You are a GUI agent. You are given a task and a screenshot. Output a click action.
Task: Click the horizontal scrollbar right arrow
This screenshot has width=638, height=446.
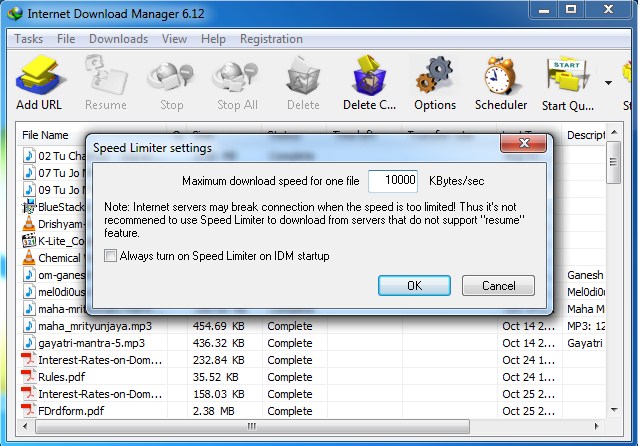click(x=596, y=426)
